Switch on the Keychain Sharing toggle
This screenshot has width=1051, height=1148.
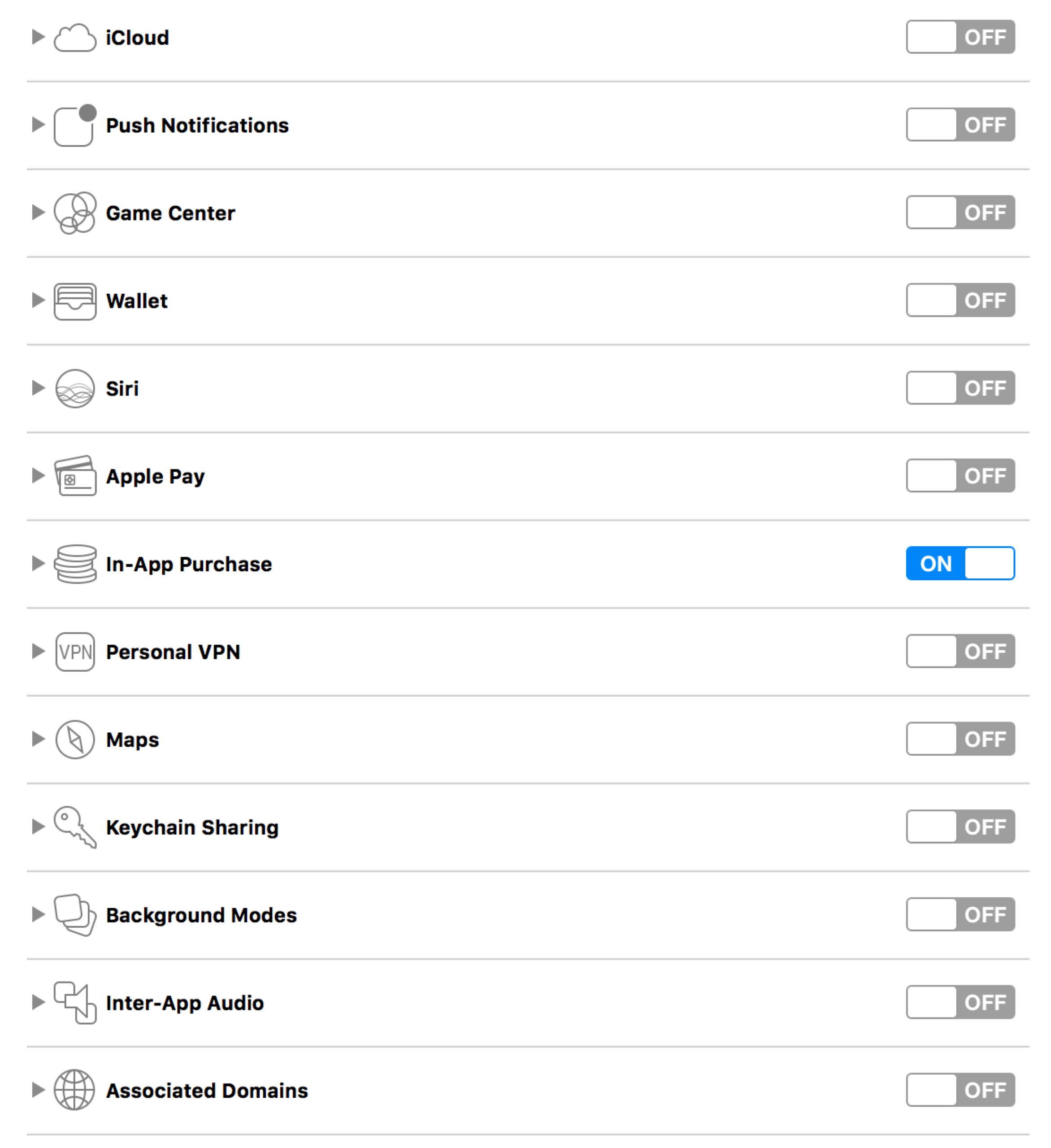pos(960,826)
